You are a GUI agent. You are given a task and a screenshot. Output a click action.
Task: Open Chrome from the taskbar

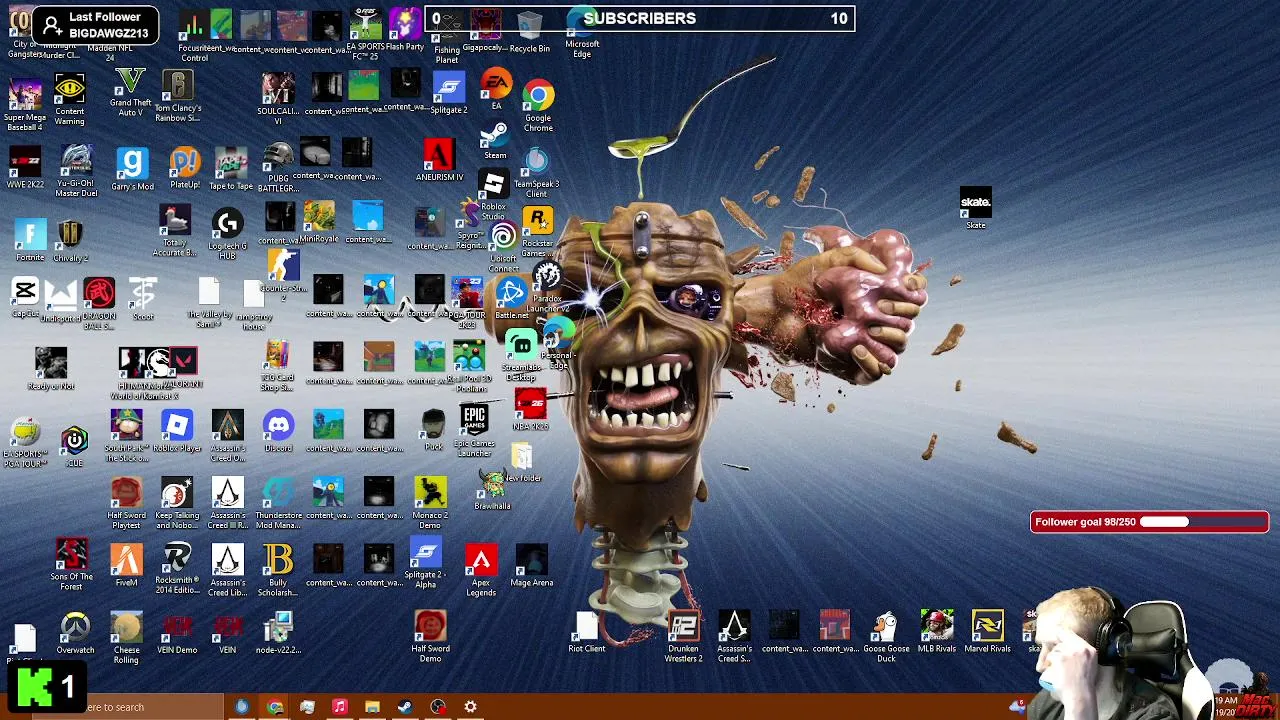tap(275, 707)
